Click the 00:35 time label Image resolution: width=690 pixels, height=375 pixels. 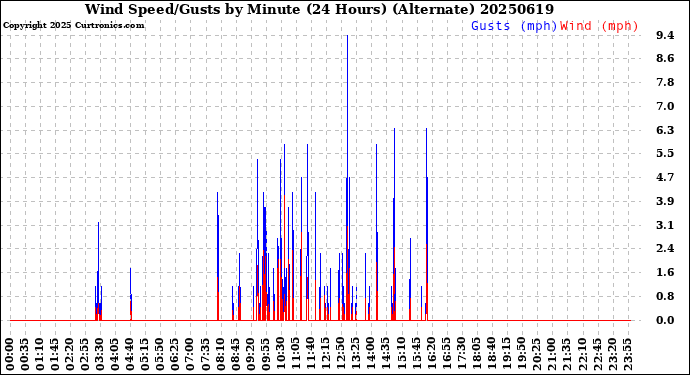point(25,355)
